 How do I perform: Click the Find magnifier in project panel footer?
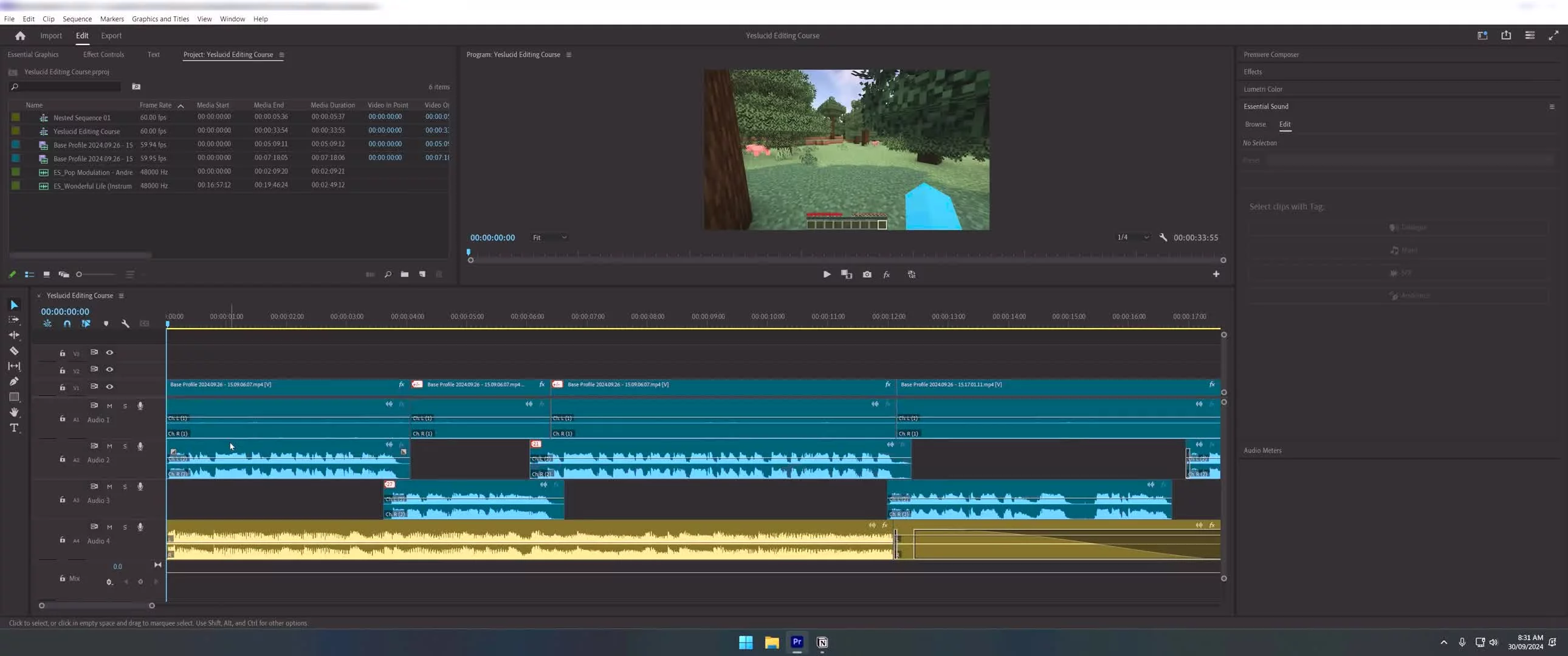click(388, 275)
